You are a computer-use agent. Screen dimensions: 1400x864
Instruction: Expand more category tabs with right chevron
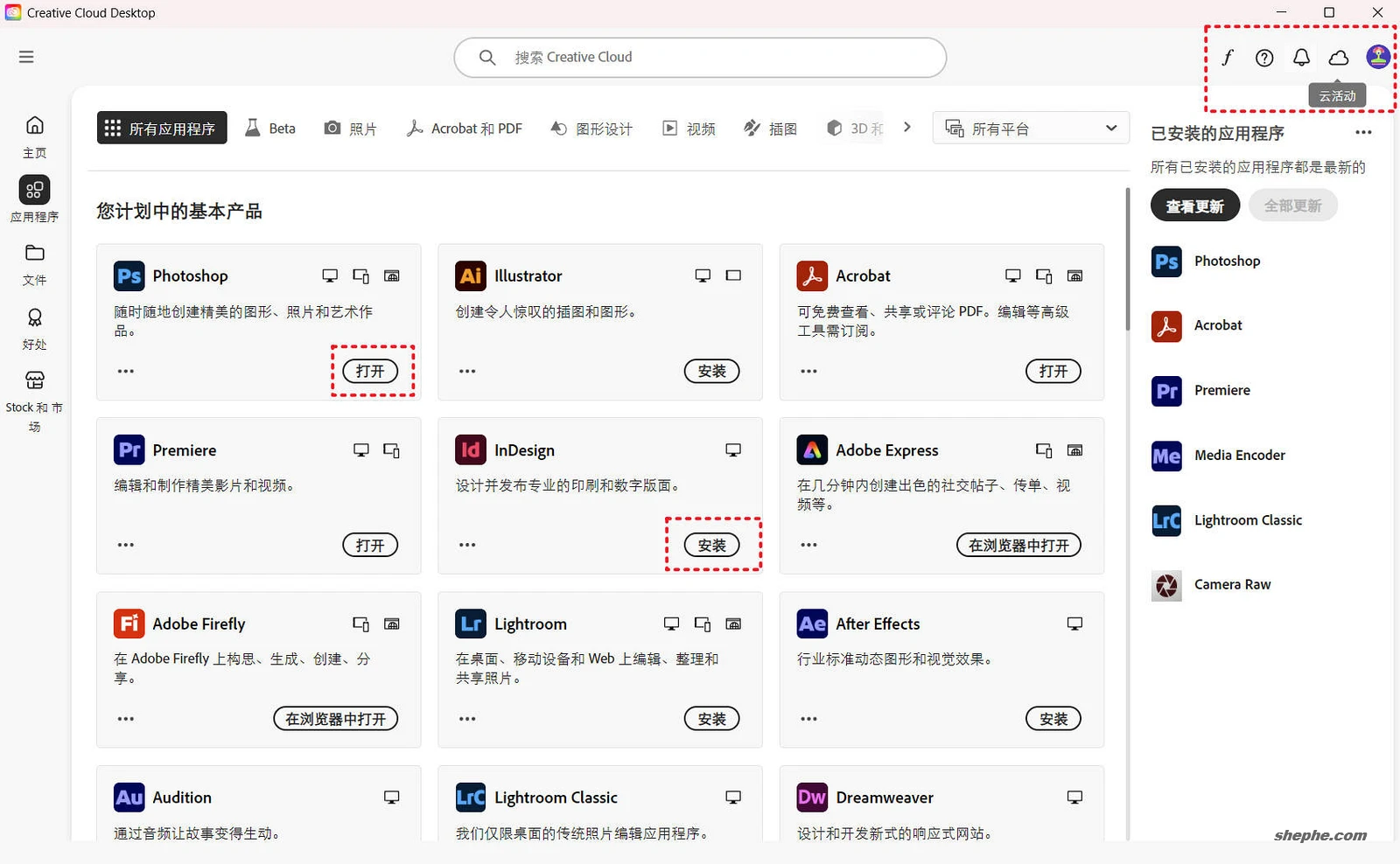(907, 128)
